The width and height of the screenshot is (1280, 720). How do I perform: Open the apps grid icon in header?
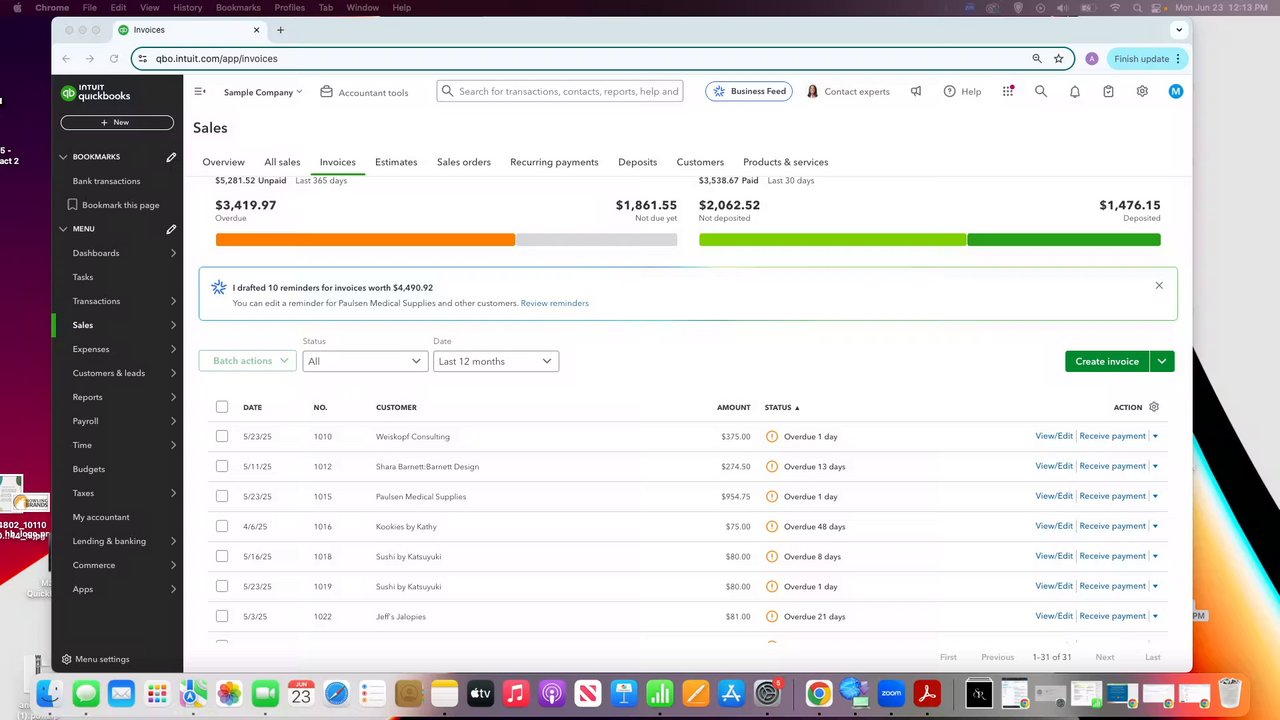pos(1008,91)
